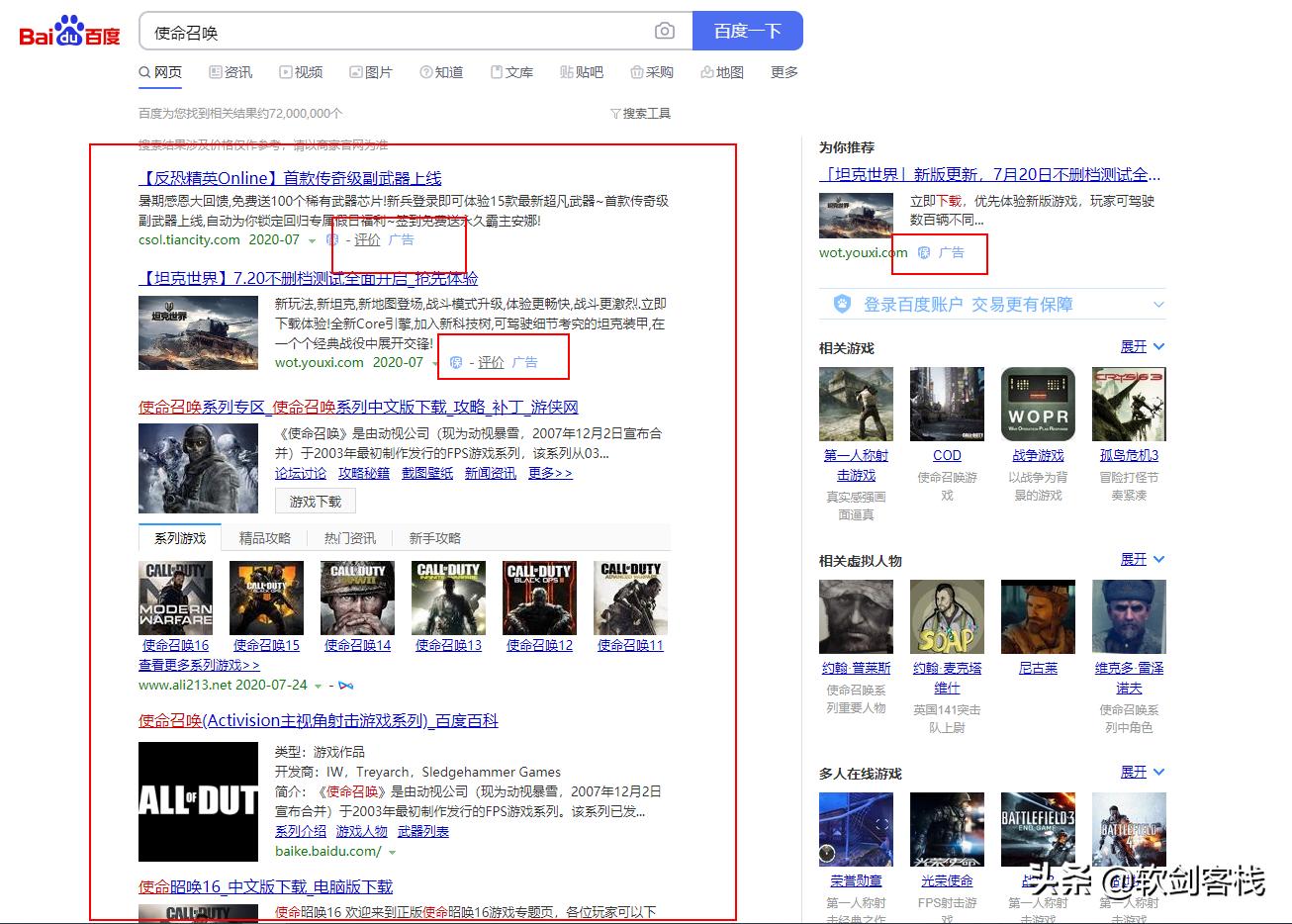Screen dimensions: 1292x924
Task: Click the blue icon after www.ali213.net date
Action: (346, 685)
